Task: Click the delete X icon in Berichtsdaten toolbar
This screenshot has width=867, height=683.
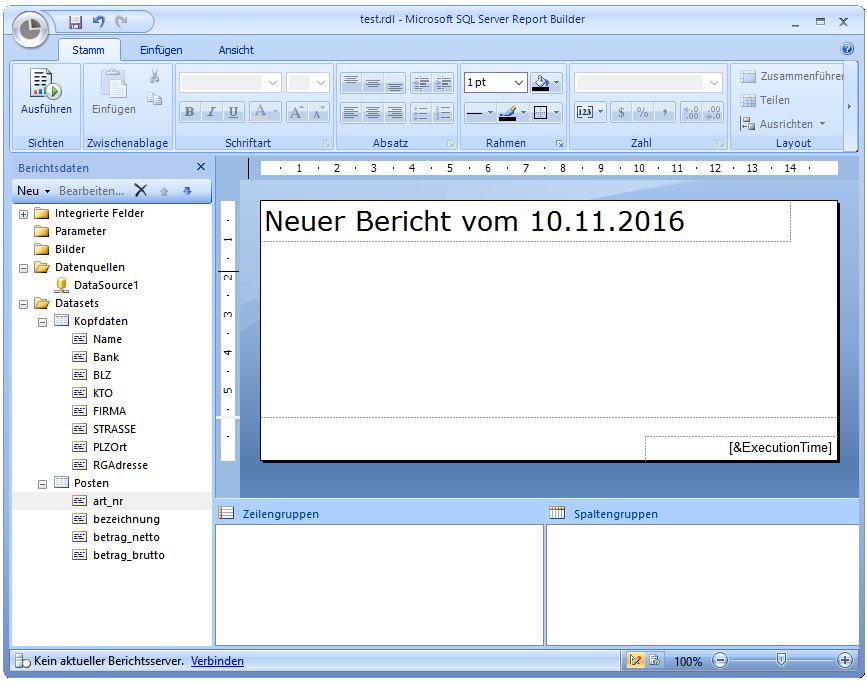Action: point(141,190)
